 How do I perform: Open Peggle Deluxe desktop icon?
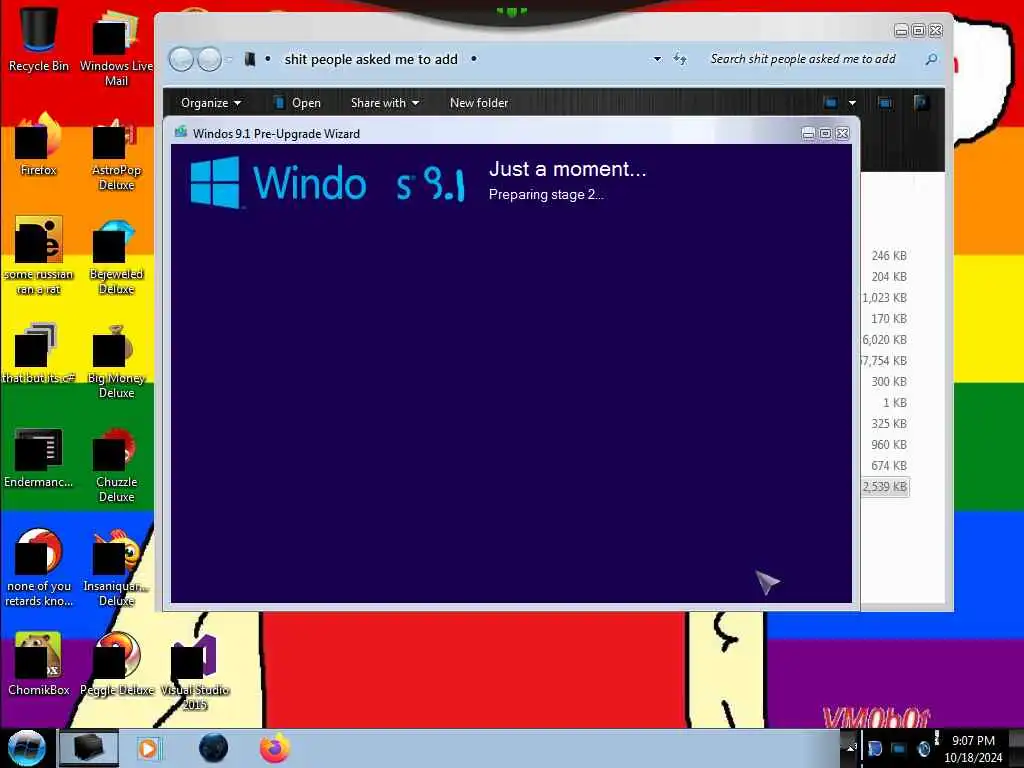click(x=116, y=664)
